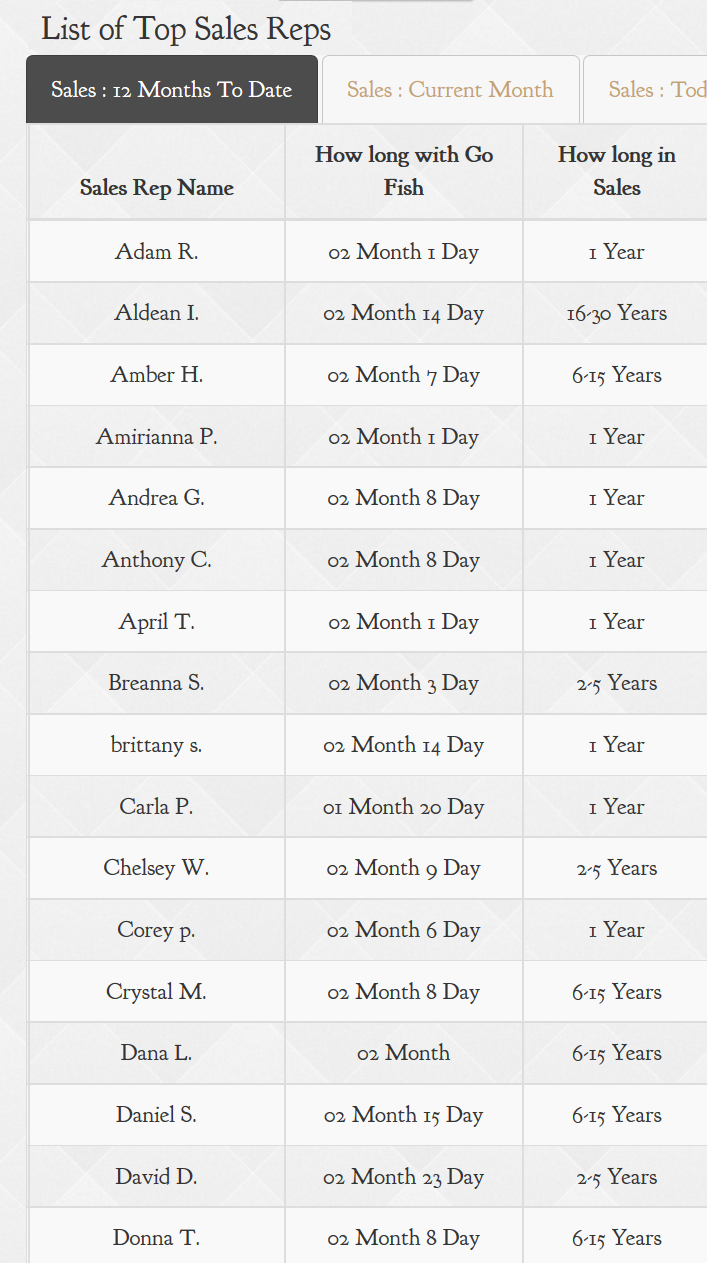Select Chelsey W. in the name column
Screen dimensions: 708x1263
coord(157,868)
